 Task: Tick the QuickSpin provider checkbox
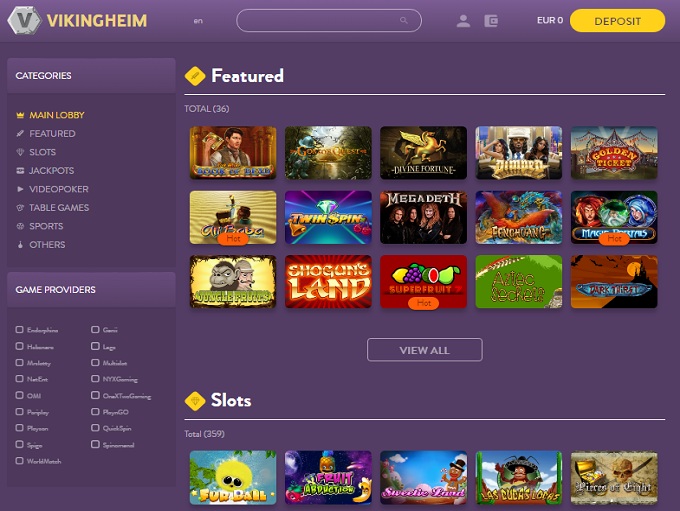(95, 428)
